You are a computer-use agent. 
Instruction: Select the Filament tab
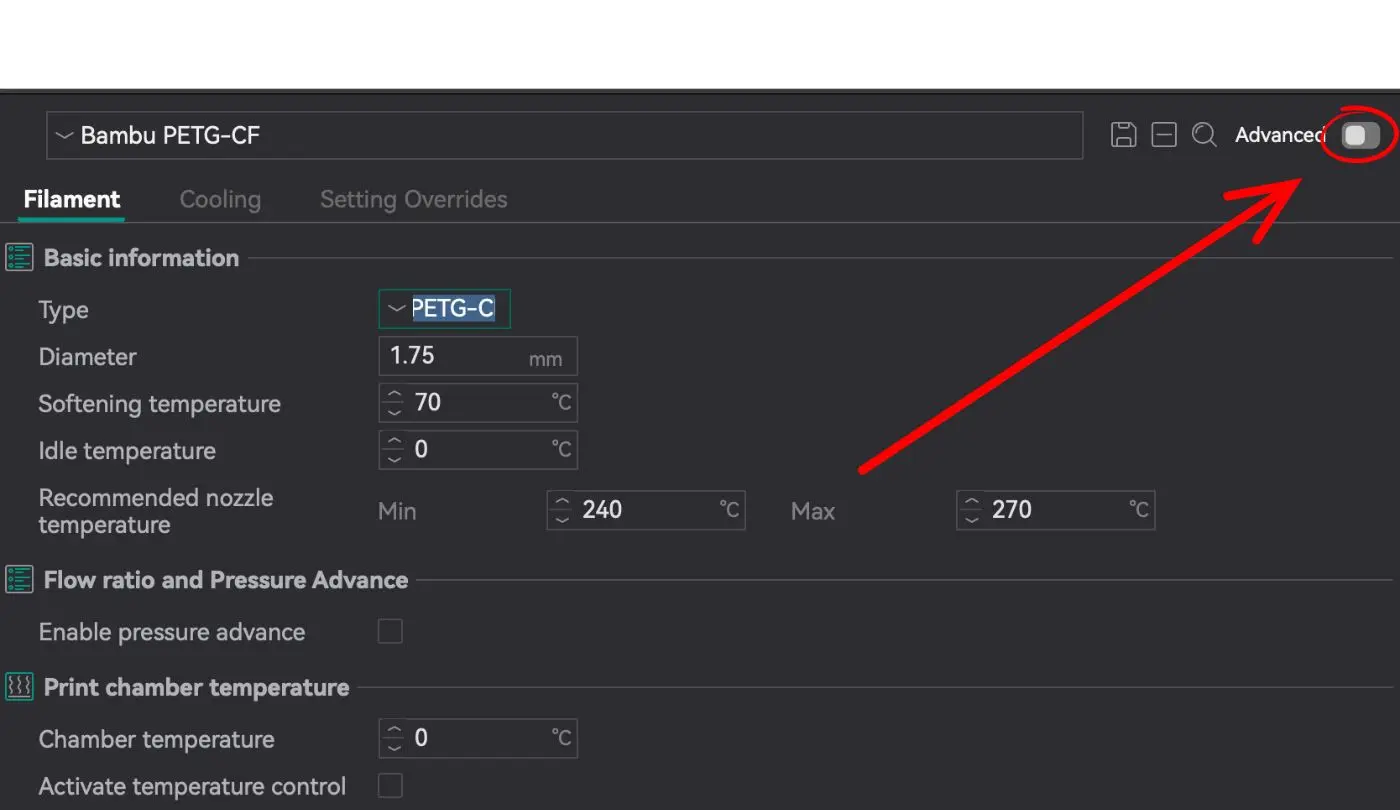tap(71, 199)
